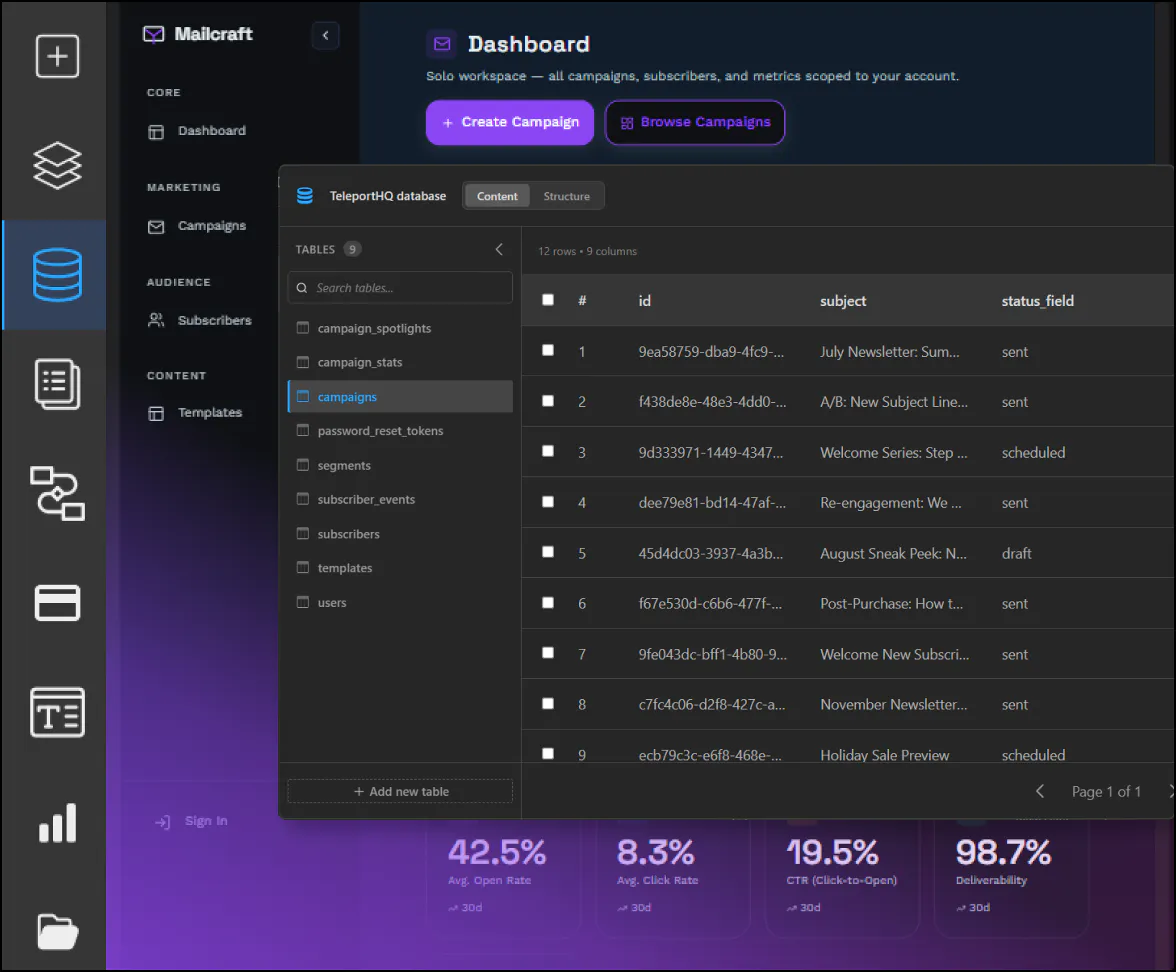Click the TeleportHQ database stack icon
The image size is (1176, 972).
click(304, 196)
